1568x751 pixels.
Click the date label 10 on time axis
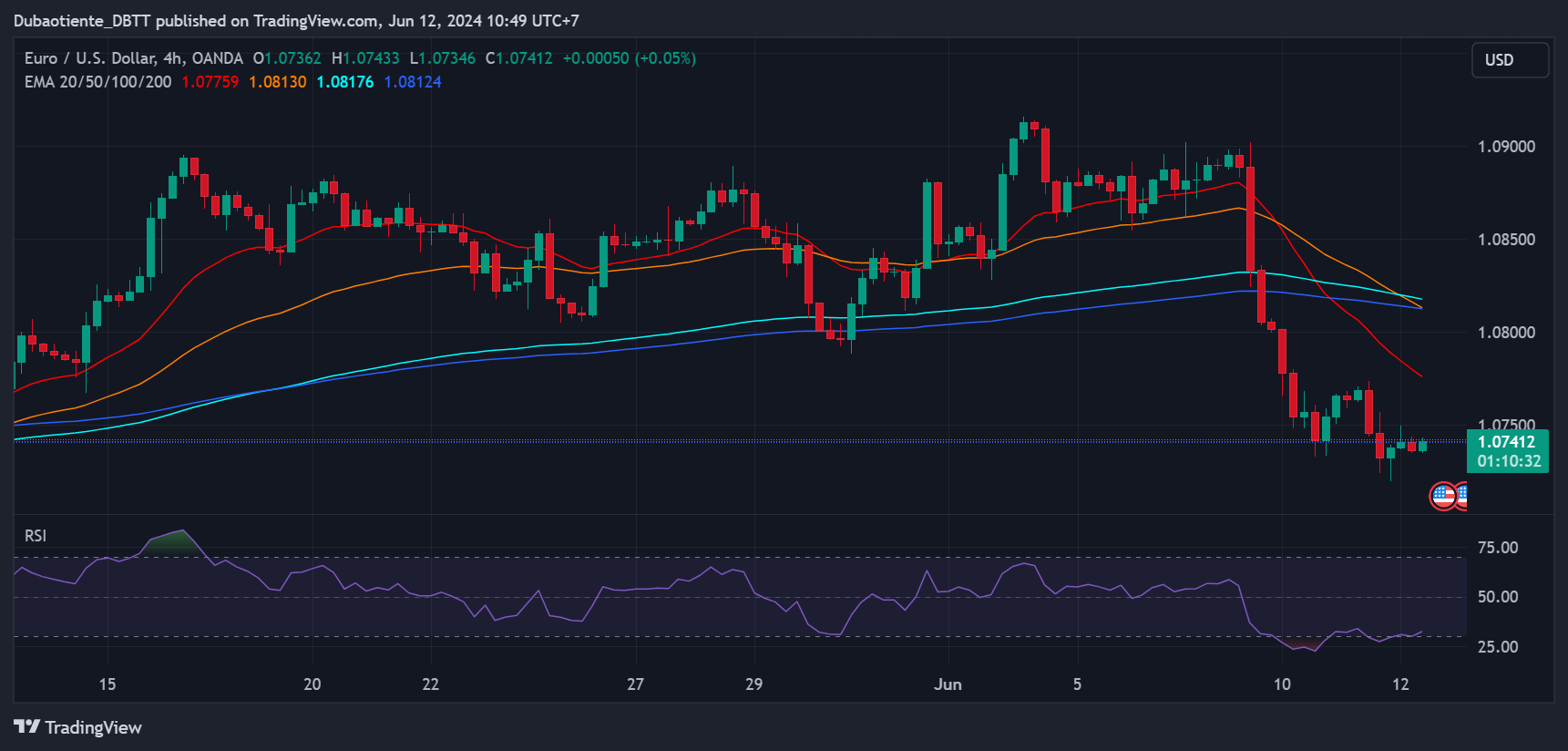coord(1282,684)
